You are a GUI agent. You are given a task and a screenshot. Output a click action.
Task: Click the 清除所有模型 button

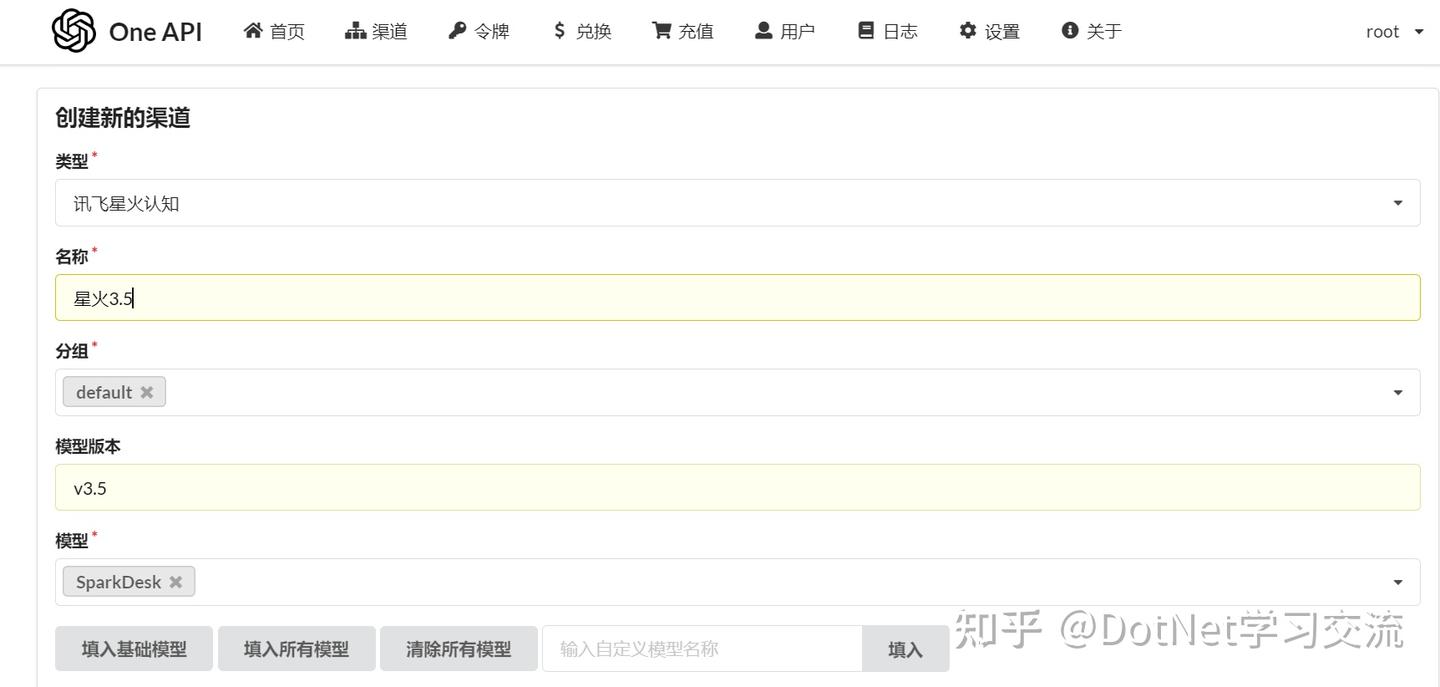click(x=459, y=648)
